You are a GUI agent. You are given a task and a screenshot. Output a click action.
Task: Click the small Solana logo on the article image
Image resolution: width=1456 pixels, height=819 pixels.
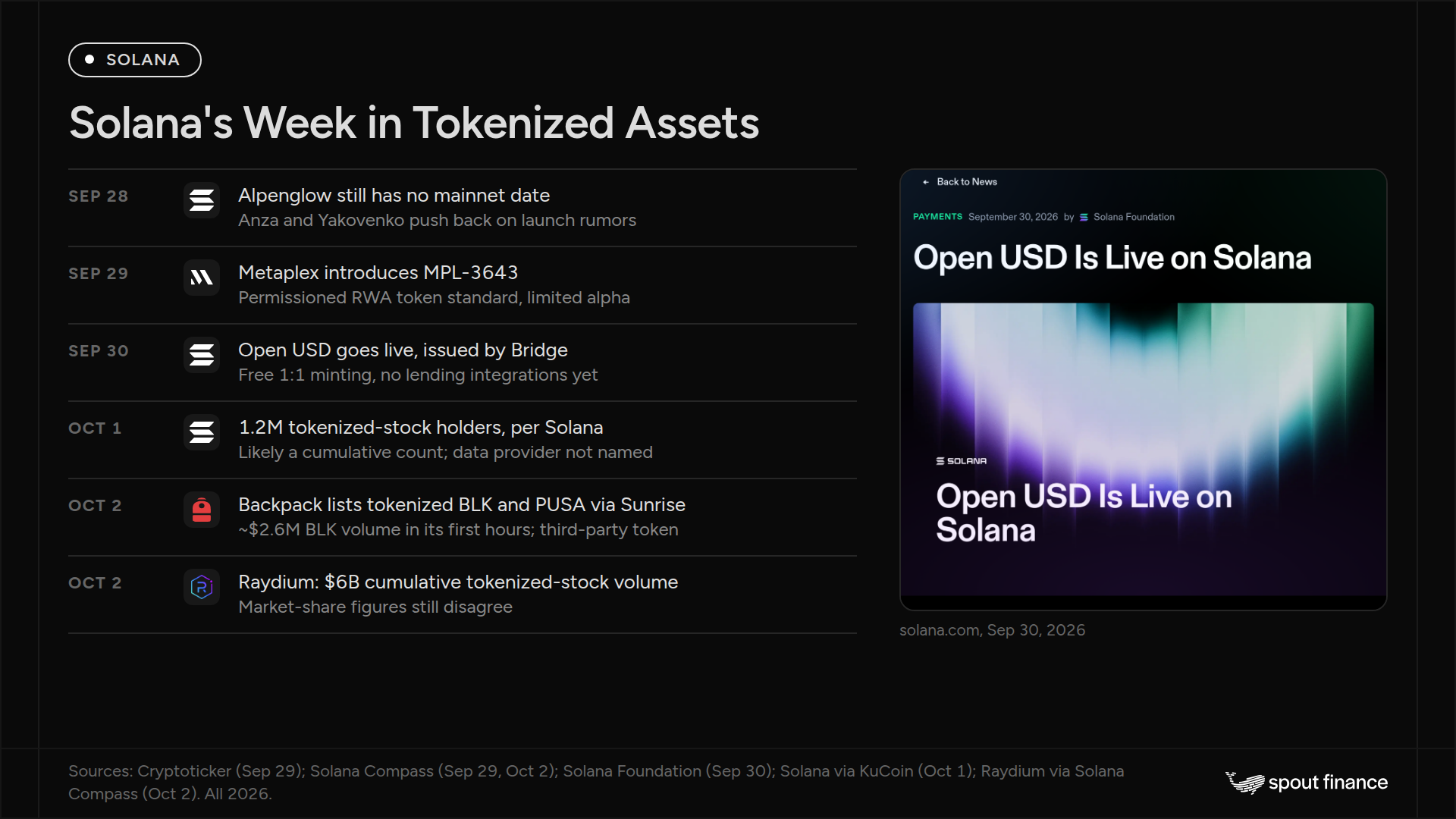click(961, 461)
